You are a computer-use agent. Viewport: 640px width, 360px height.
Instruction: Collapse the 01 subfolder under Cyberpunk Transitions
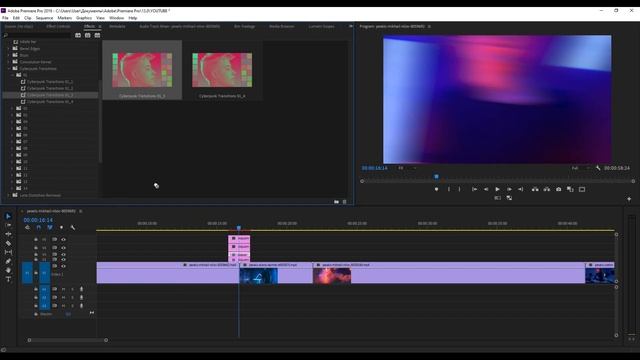point(12,75)
